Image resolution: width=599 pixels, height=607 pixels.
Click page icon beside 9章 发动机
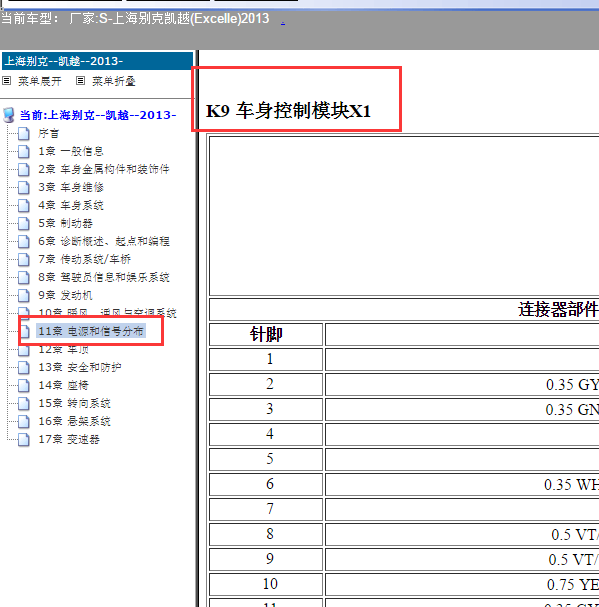point(24,295)
